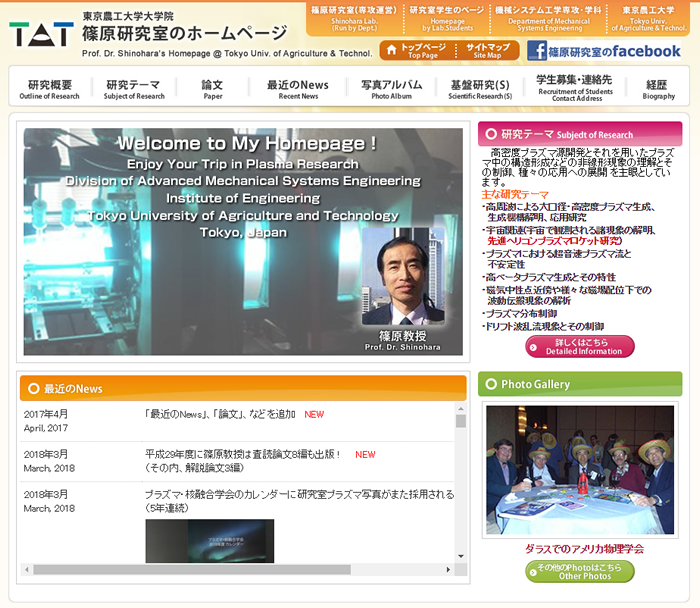Click the 篠原教授 name caption
700x608 pixels.
click(403, 336)
